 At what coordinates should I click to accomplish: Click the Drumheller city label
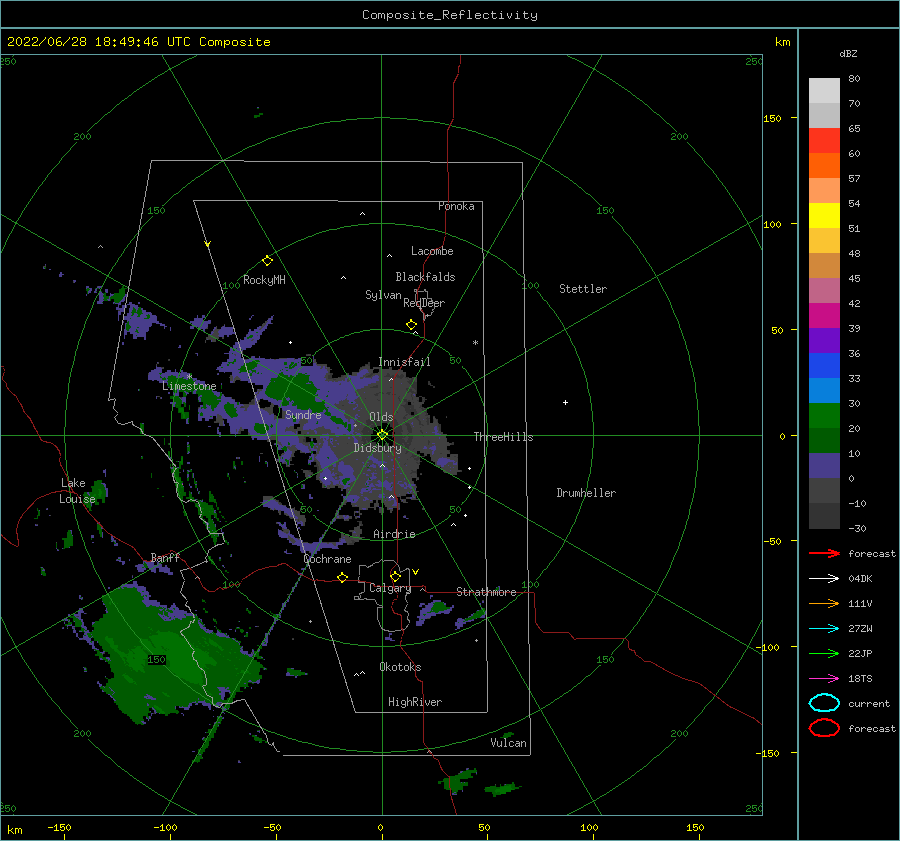[586, 493]
